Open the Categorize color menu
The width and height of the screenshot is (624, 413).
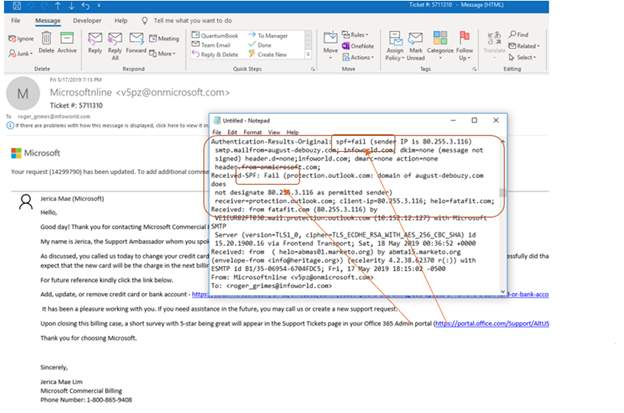pyautogui.click(x=440, y=45)
